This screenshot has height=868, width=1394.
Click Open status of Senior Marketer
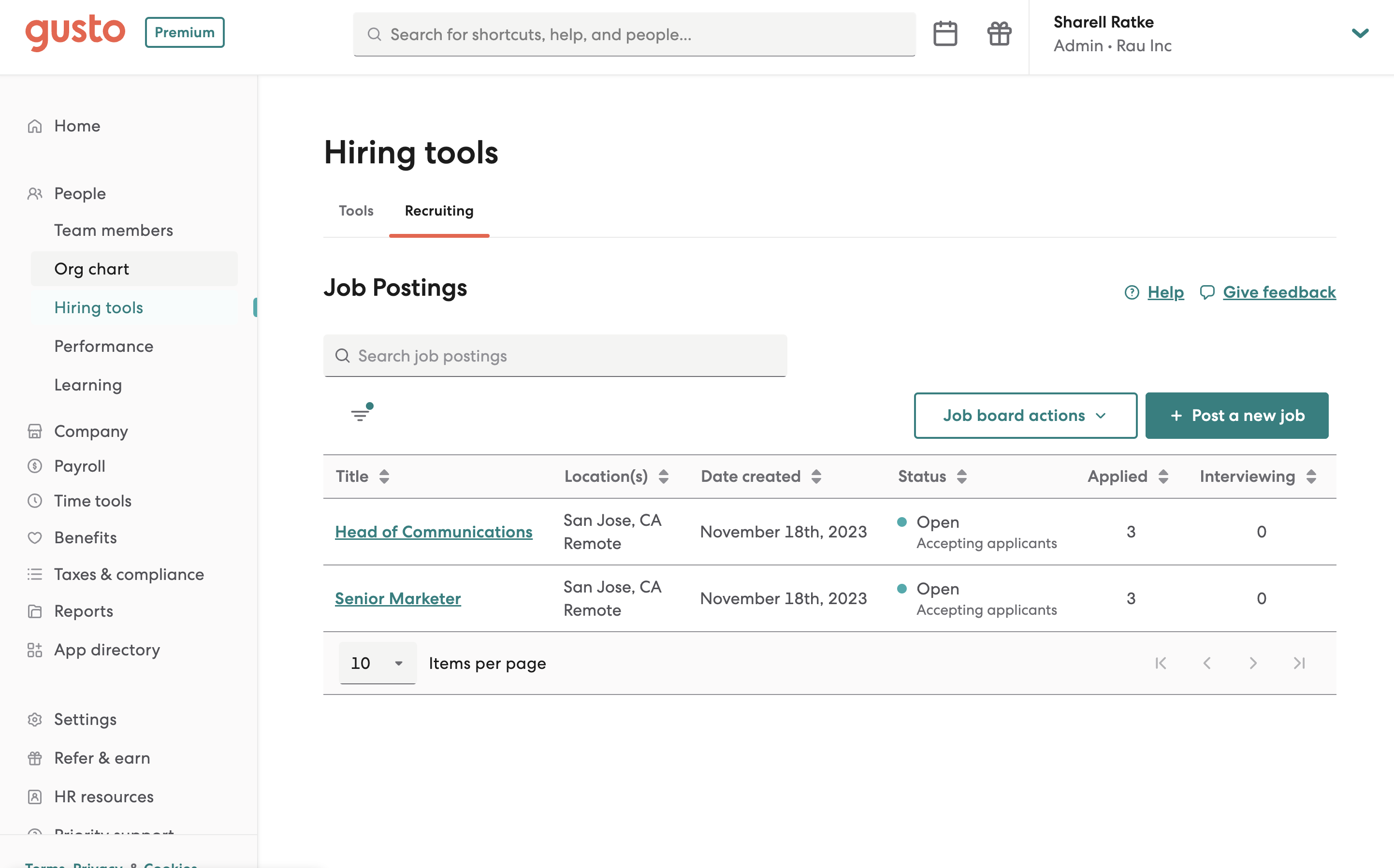pos(938,589)
